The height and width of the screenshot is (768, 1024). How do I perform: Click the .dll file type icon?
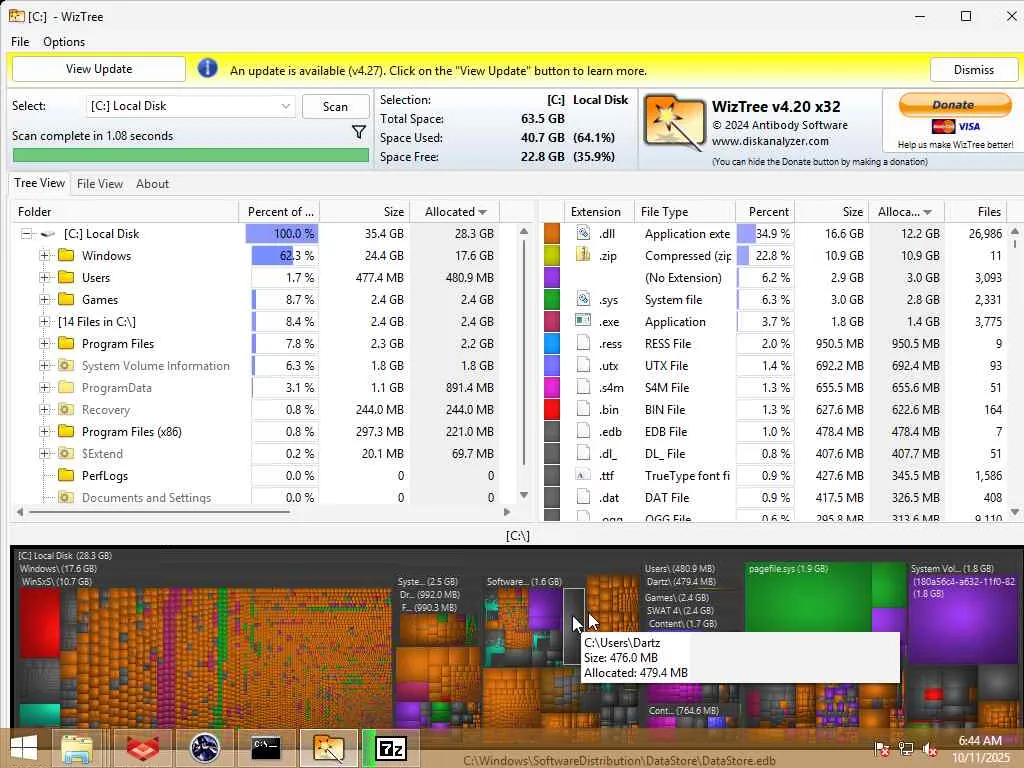point(583,233)
